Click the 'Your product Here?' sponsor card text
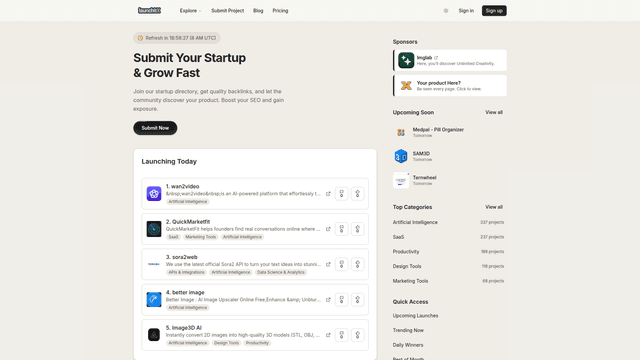The width and height of the screenshot is (640, 360). point(438,83)
